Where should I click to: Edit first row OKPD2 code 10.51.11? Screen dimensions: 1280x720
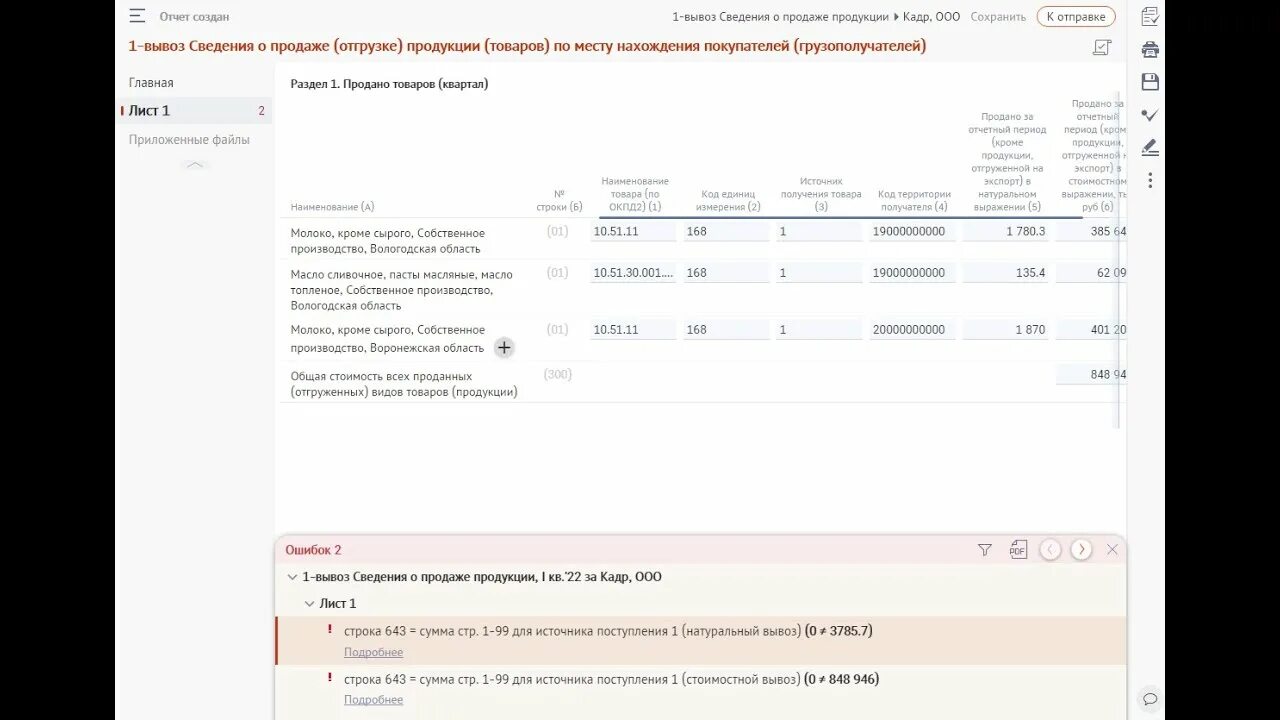pos(633,231)
